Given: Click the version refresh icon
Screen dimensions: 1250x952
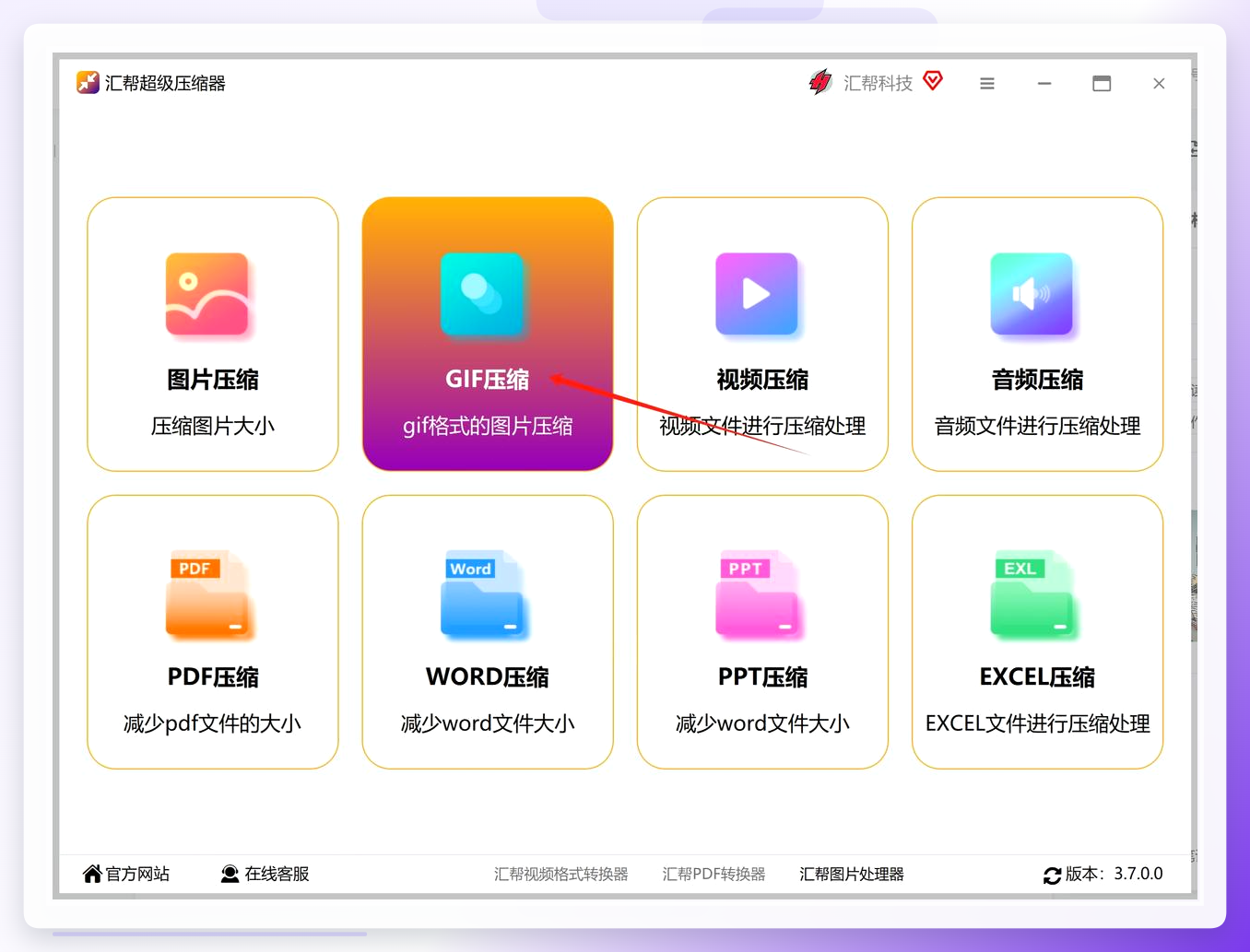Looking at the screenshot, I should (x=1052, y=875).
